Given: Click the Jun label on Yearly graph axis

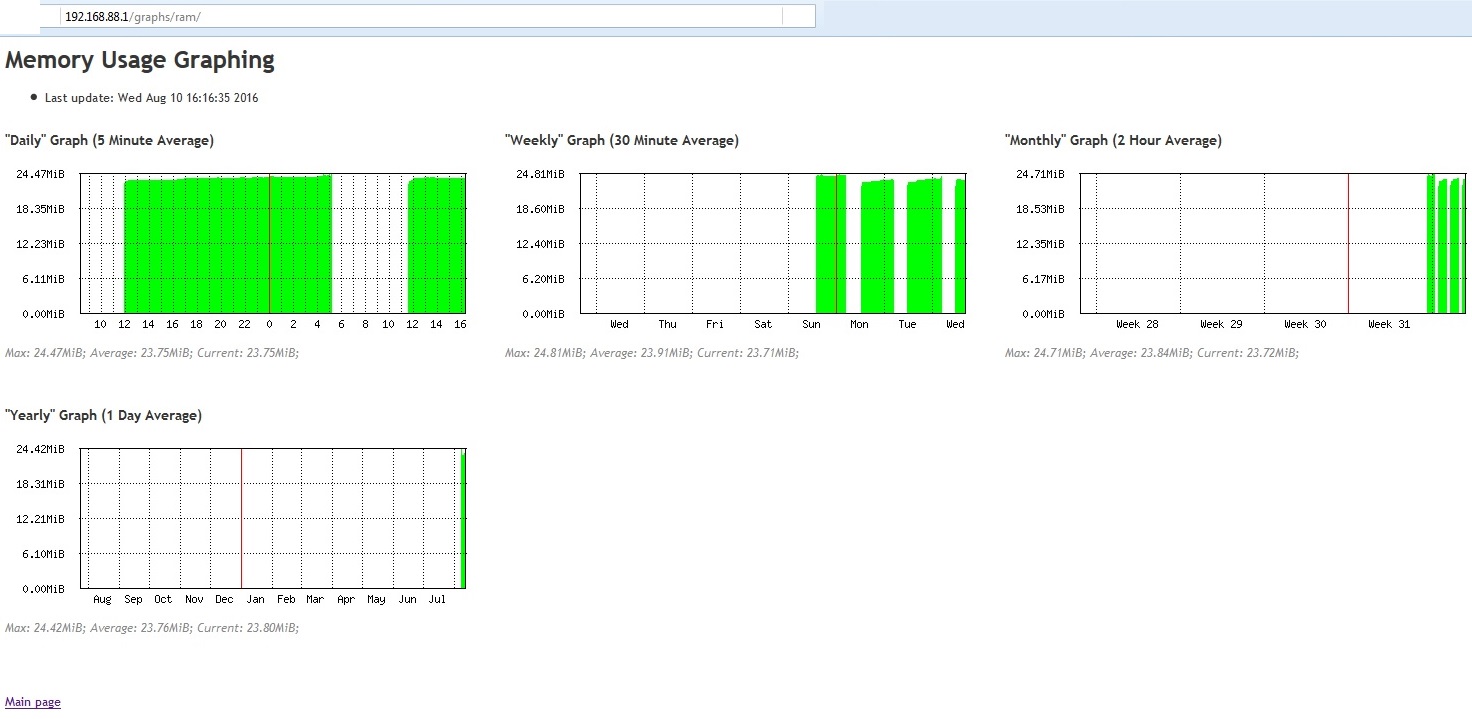Looking at the screenshot, I should (x=407, y=599).
